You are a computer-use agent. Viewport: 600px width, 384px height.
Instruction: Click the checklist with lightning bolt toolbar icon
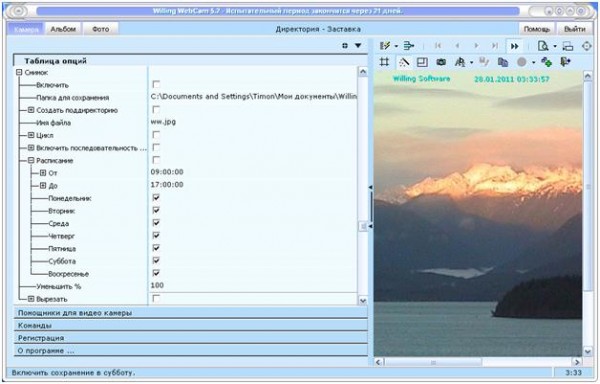pos(385,46)
